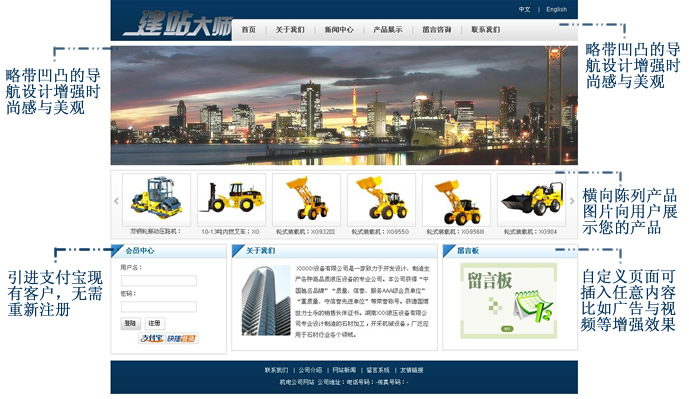Click the 注册 button
689x399 pixels.
click(155, 323)
